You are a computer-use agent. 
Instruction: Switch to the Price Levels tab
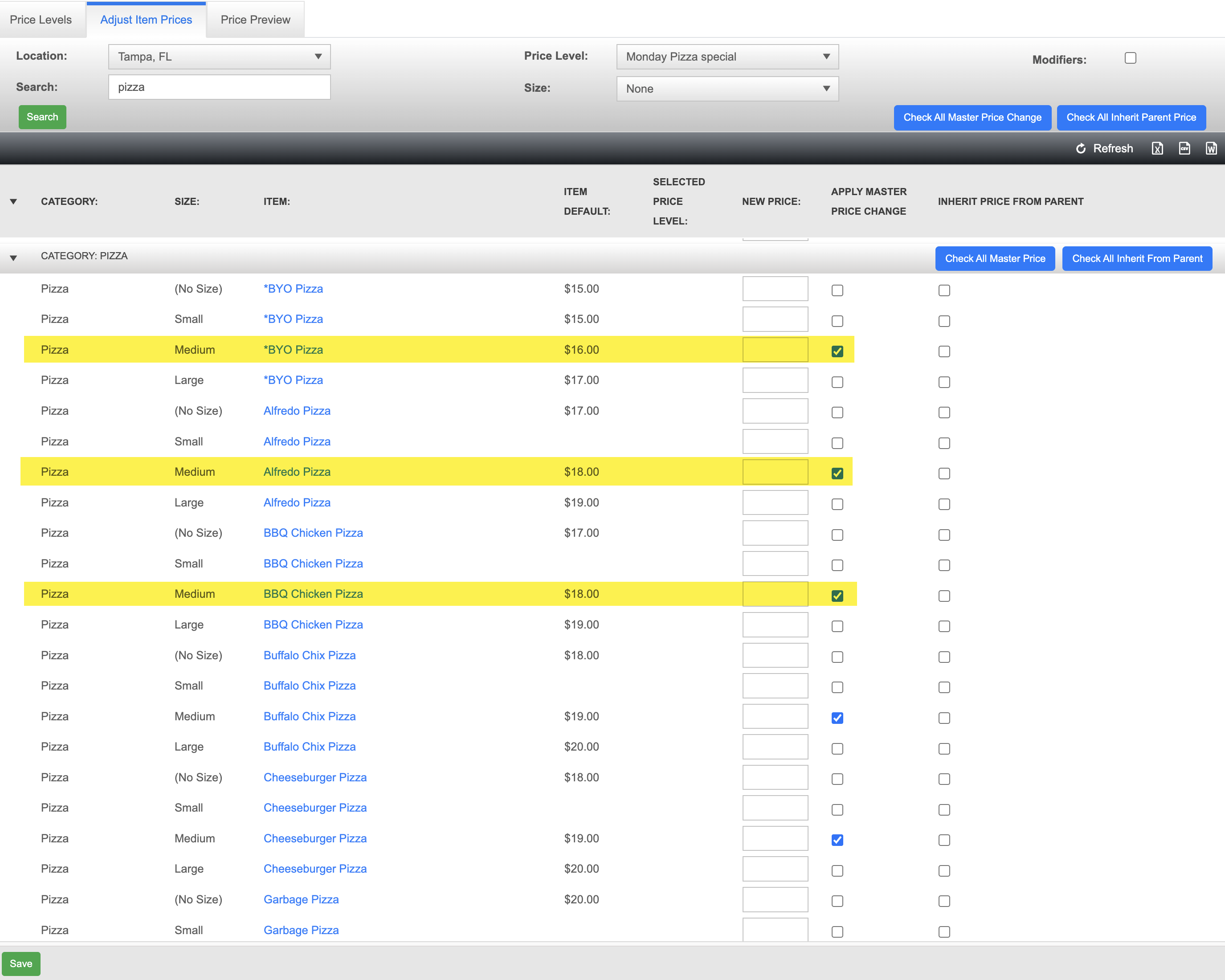click(41, 20)
